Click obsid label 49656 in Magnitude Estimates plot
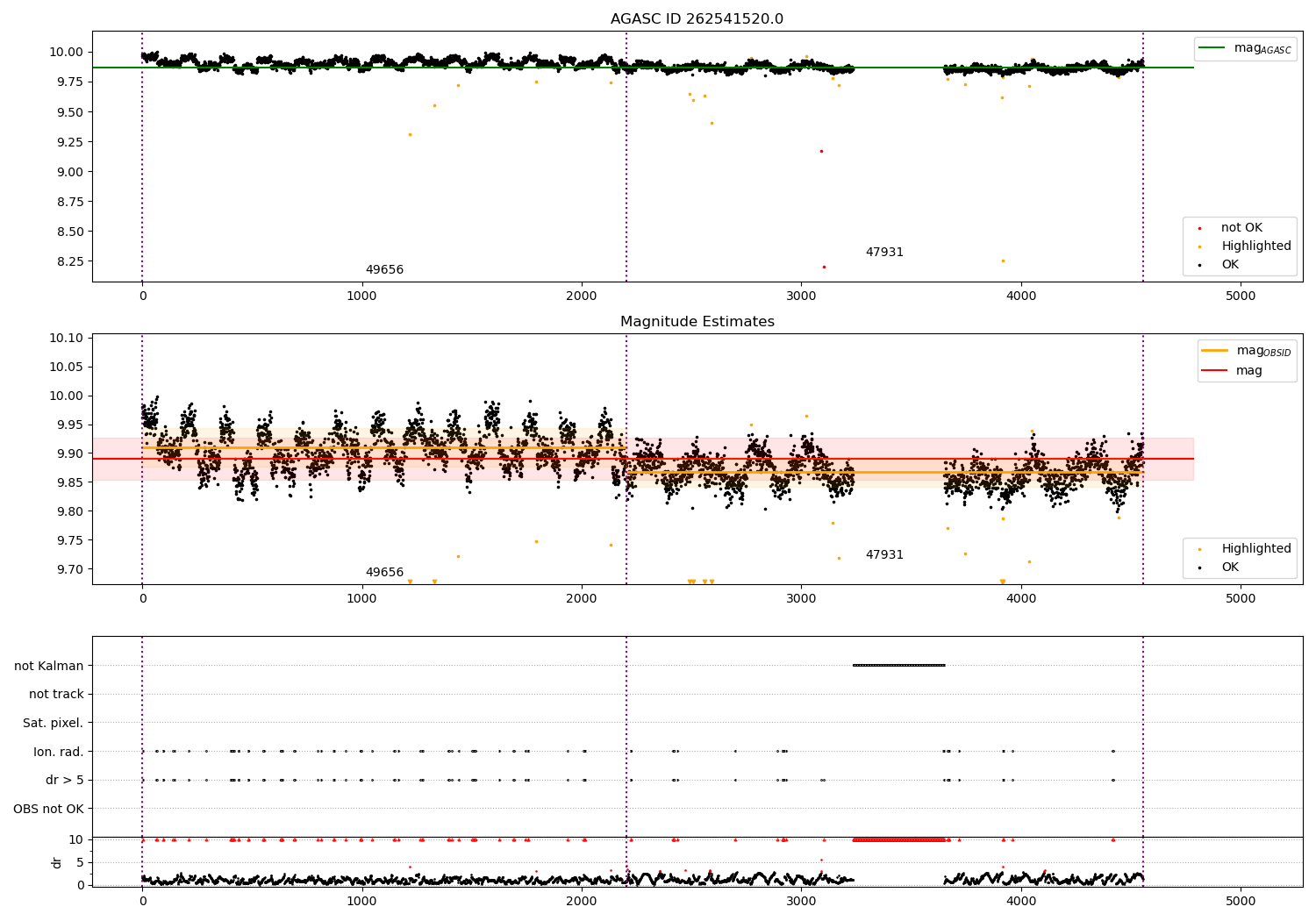The image size is (1316, 921). [x=384, y=572]
